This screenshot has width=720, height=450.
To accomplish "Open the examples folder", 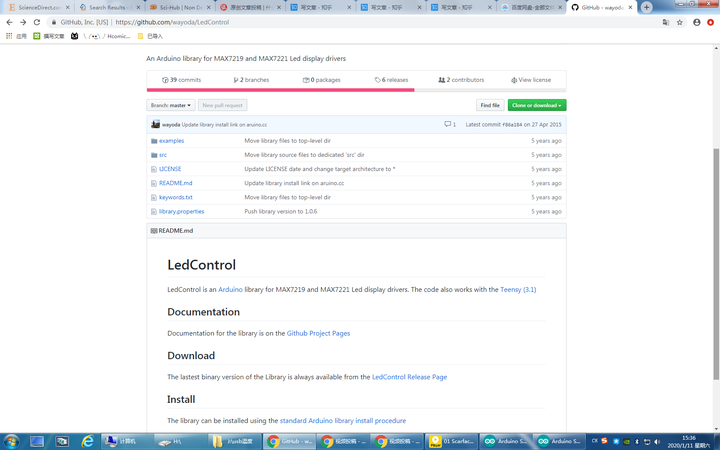I will pyautogui.click(x=171, y=141).
